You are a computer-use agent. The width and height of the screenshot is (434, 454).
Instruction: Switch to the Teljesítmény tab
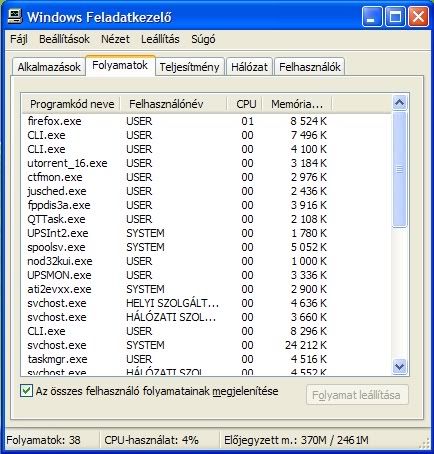click(x=189, y=67)
